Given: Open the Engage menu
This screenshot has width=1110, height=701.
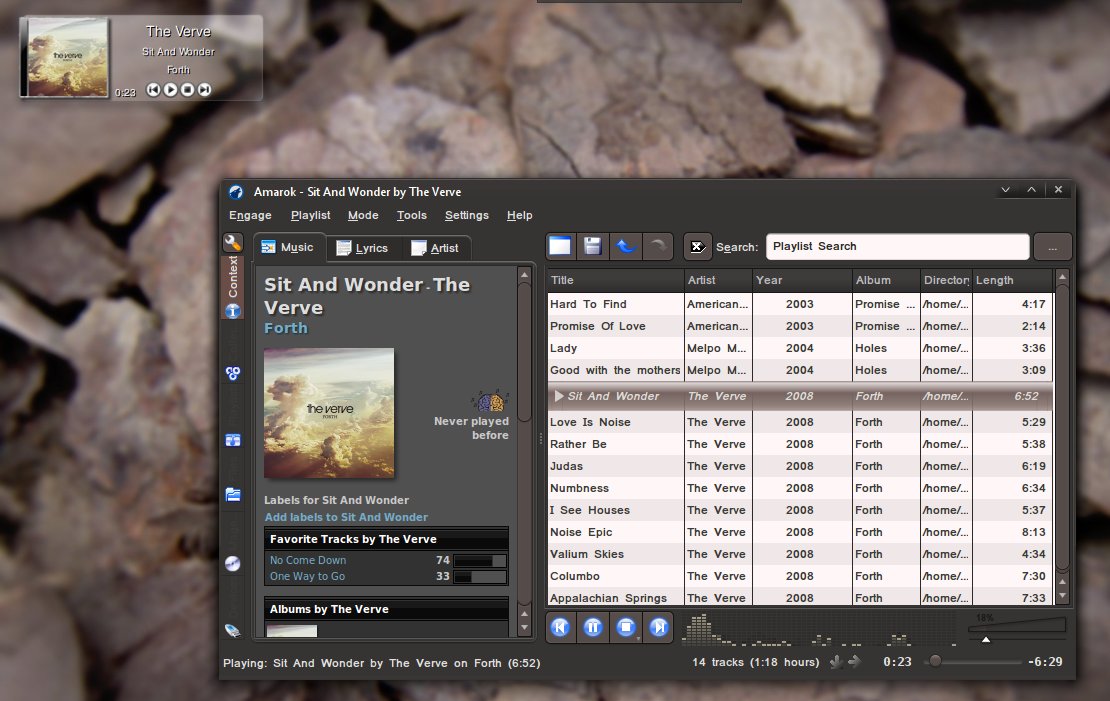Looking at the screenshot, I should 250,215.
